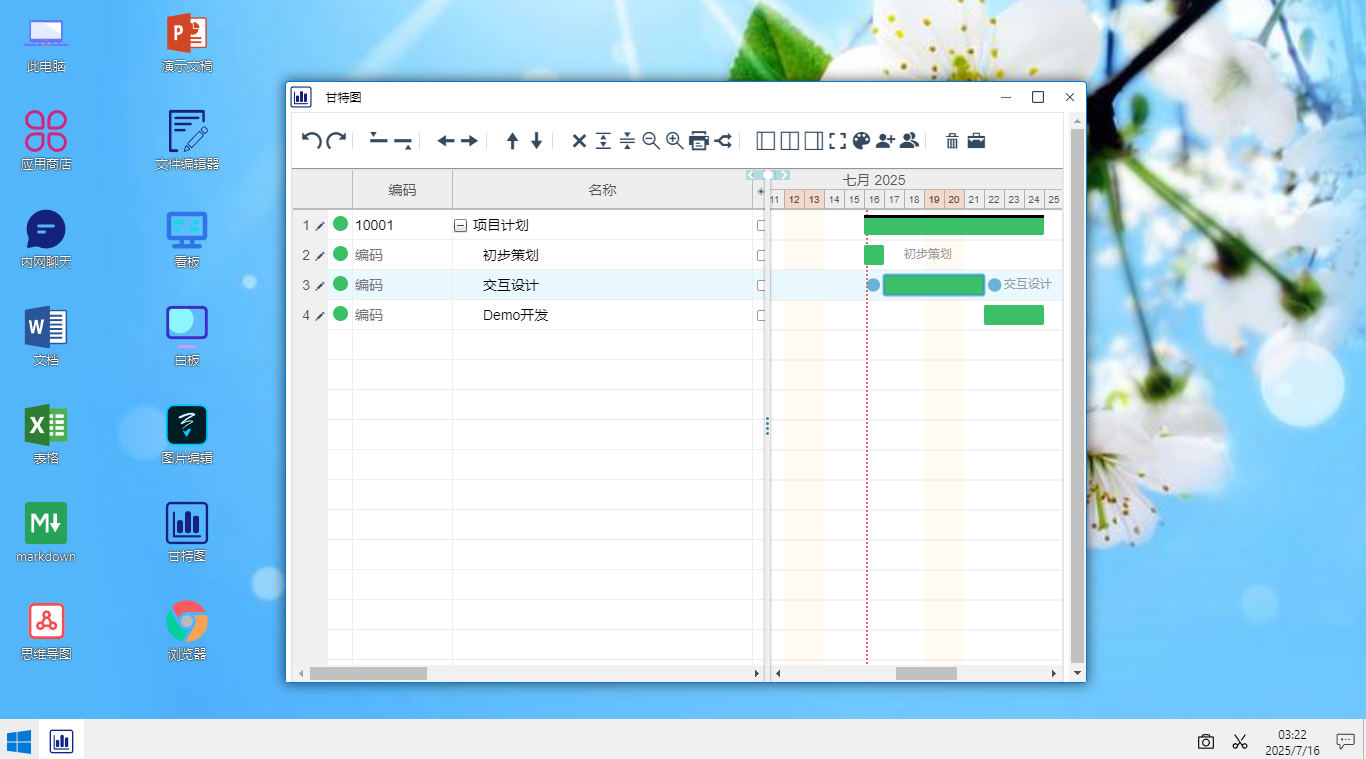Click right arrow of the task grid scrollbar

click(756, 674)
